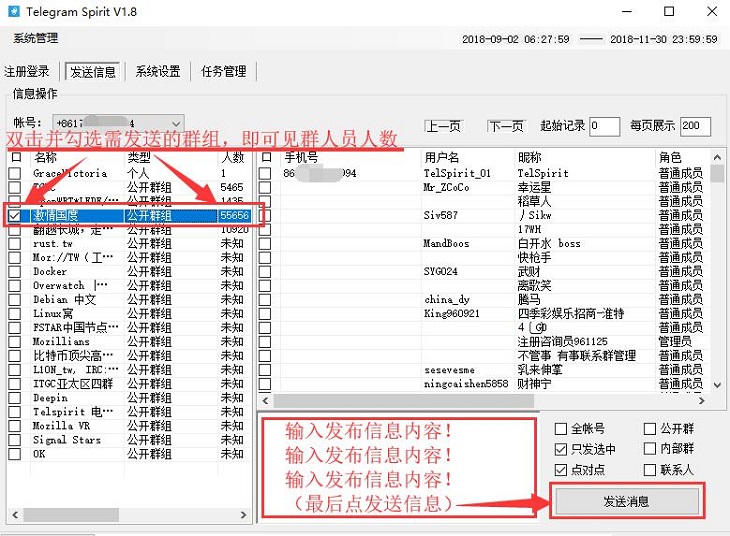Check the Linux窝 group checkbox
The height and width of the screenshot is (536, 730).
14,313
